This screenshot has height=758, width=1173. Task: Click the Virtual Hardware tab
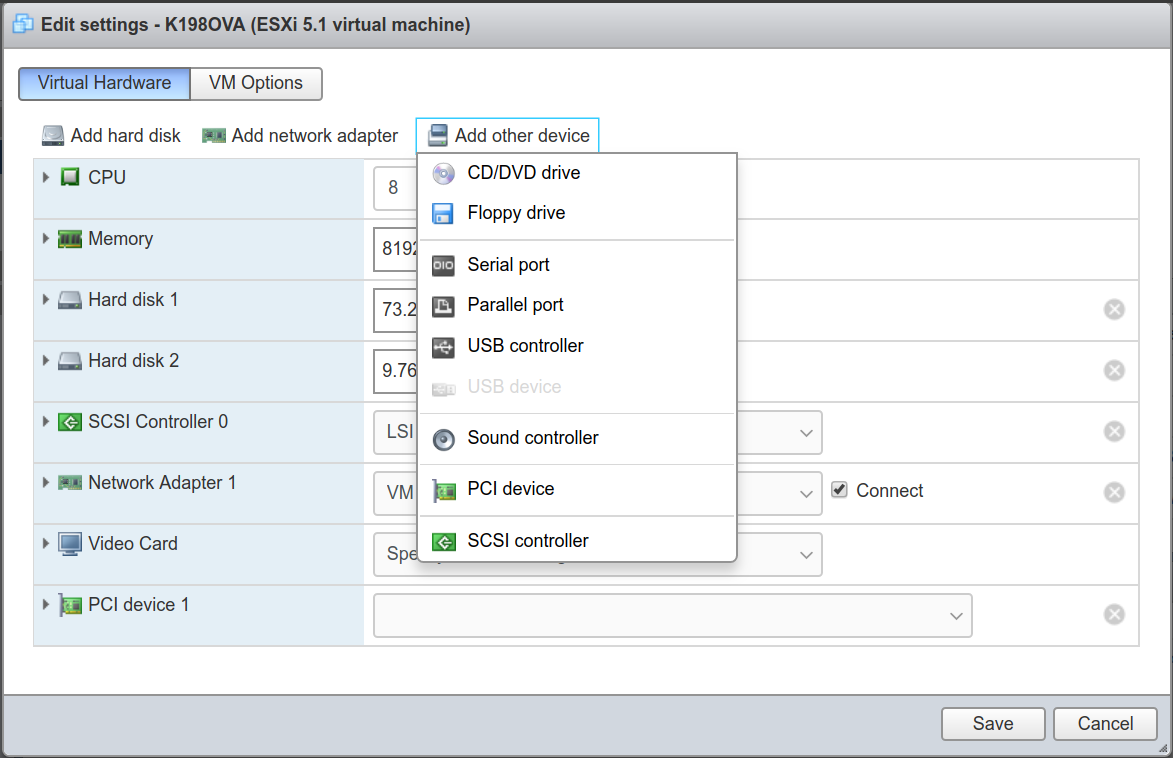(103, 83)
